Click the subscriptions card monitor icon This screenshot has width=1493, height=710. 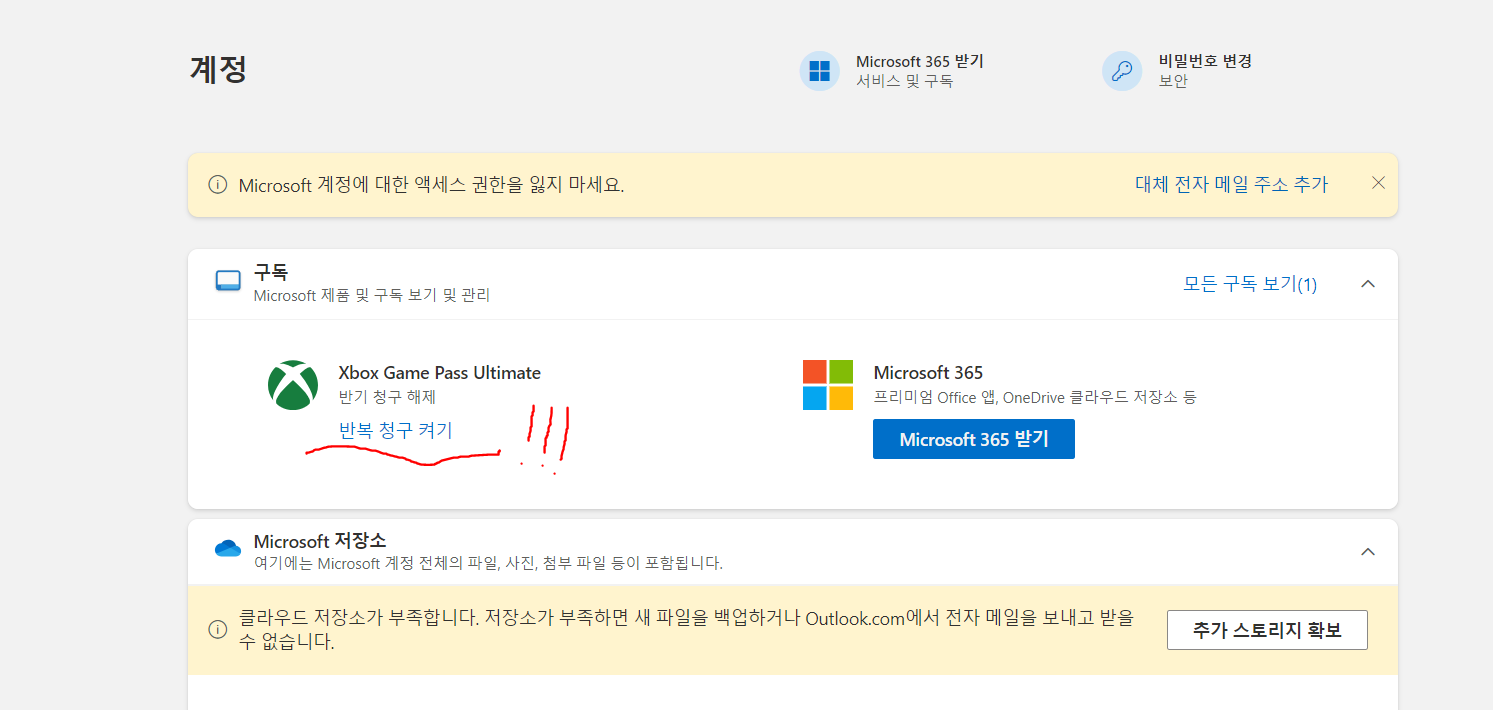coord(228,281)
